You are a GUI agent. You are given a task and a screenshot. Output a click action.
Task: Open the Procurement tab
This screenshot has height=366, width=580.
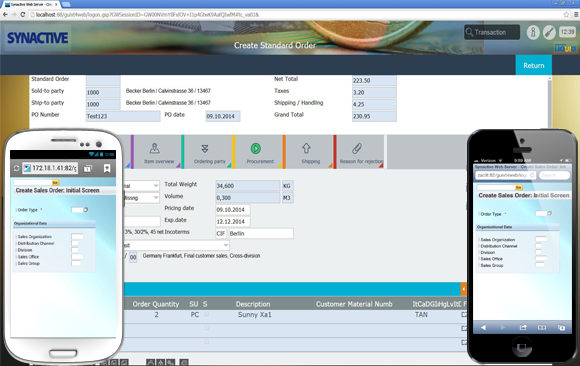(259, 152)
